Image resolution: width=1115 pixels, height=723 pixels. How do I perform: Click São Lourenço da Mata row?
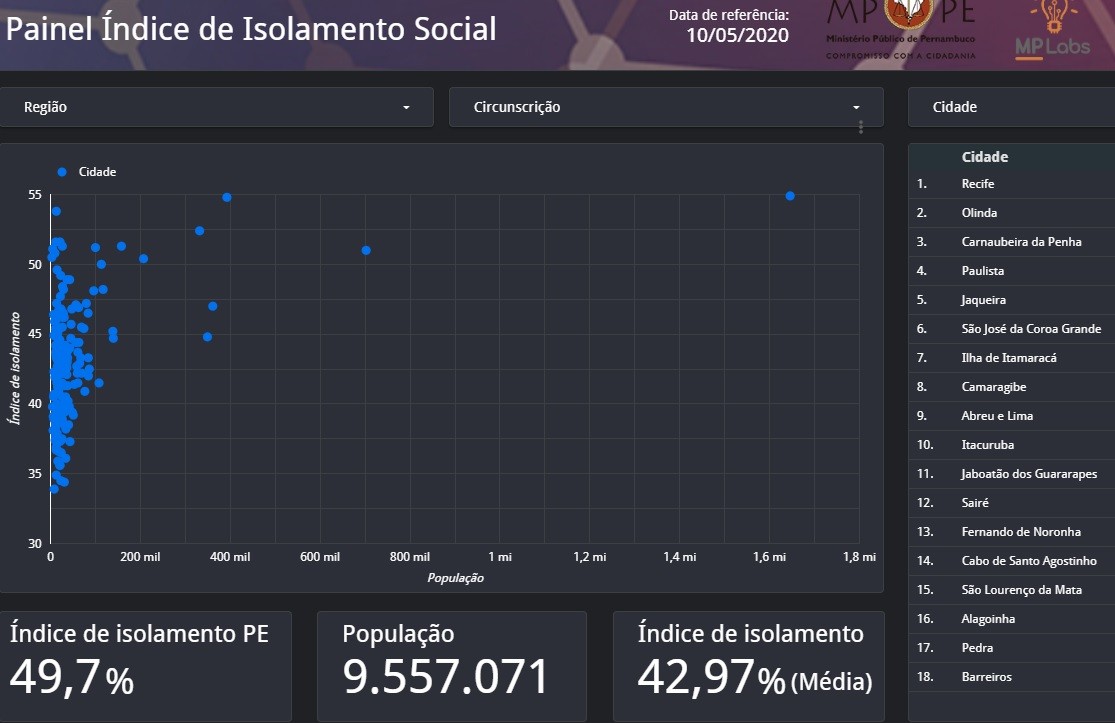1011,590
